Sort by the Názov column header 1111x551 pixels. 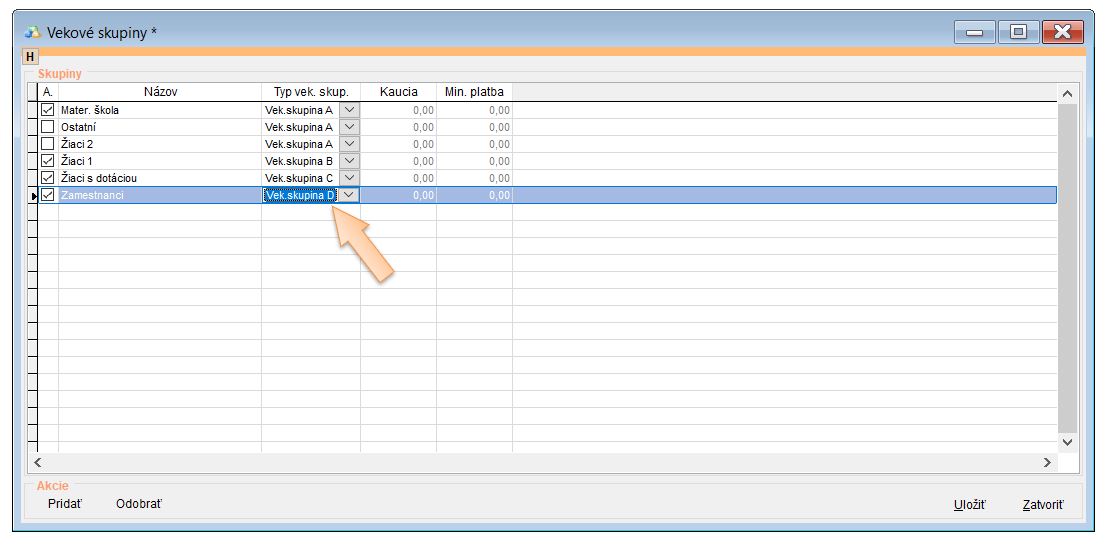pos(160,92)
